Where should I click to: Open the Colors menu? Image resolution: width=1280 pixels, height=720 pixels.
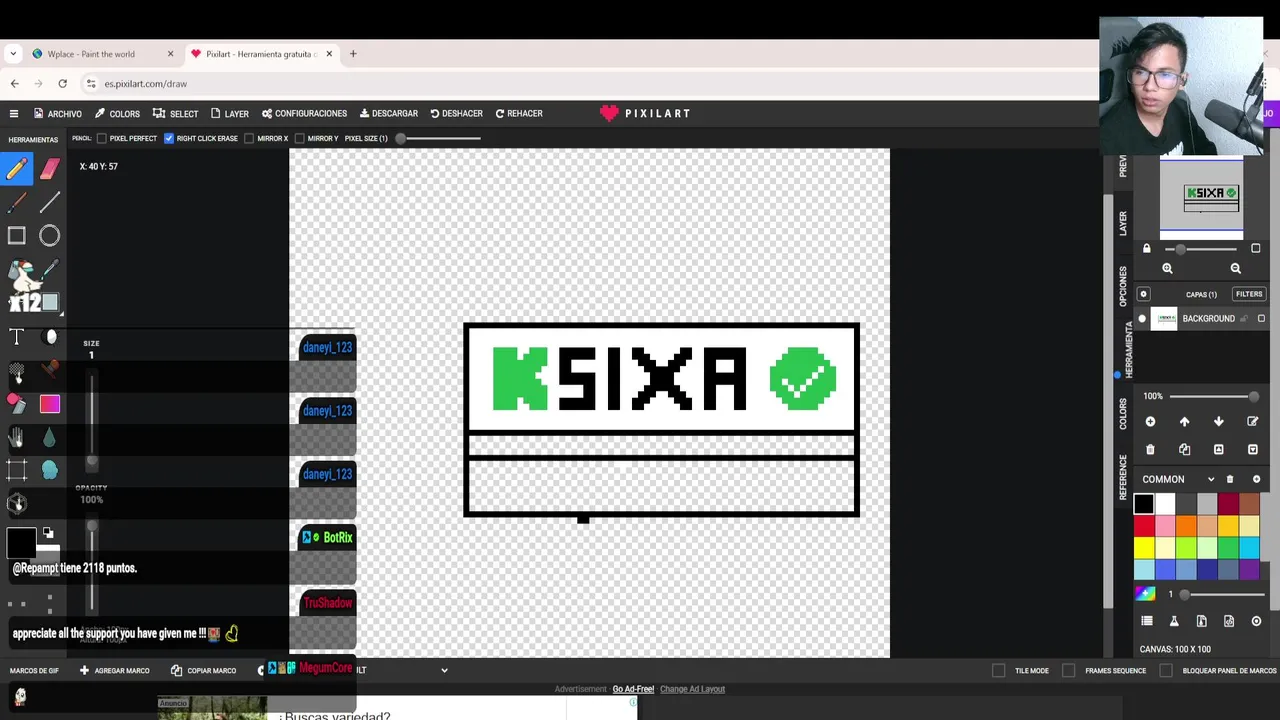coord(118,114)
